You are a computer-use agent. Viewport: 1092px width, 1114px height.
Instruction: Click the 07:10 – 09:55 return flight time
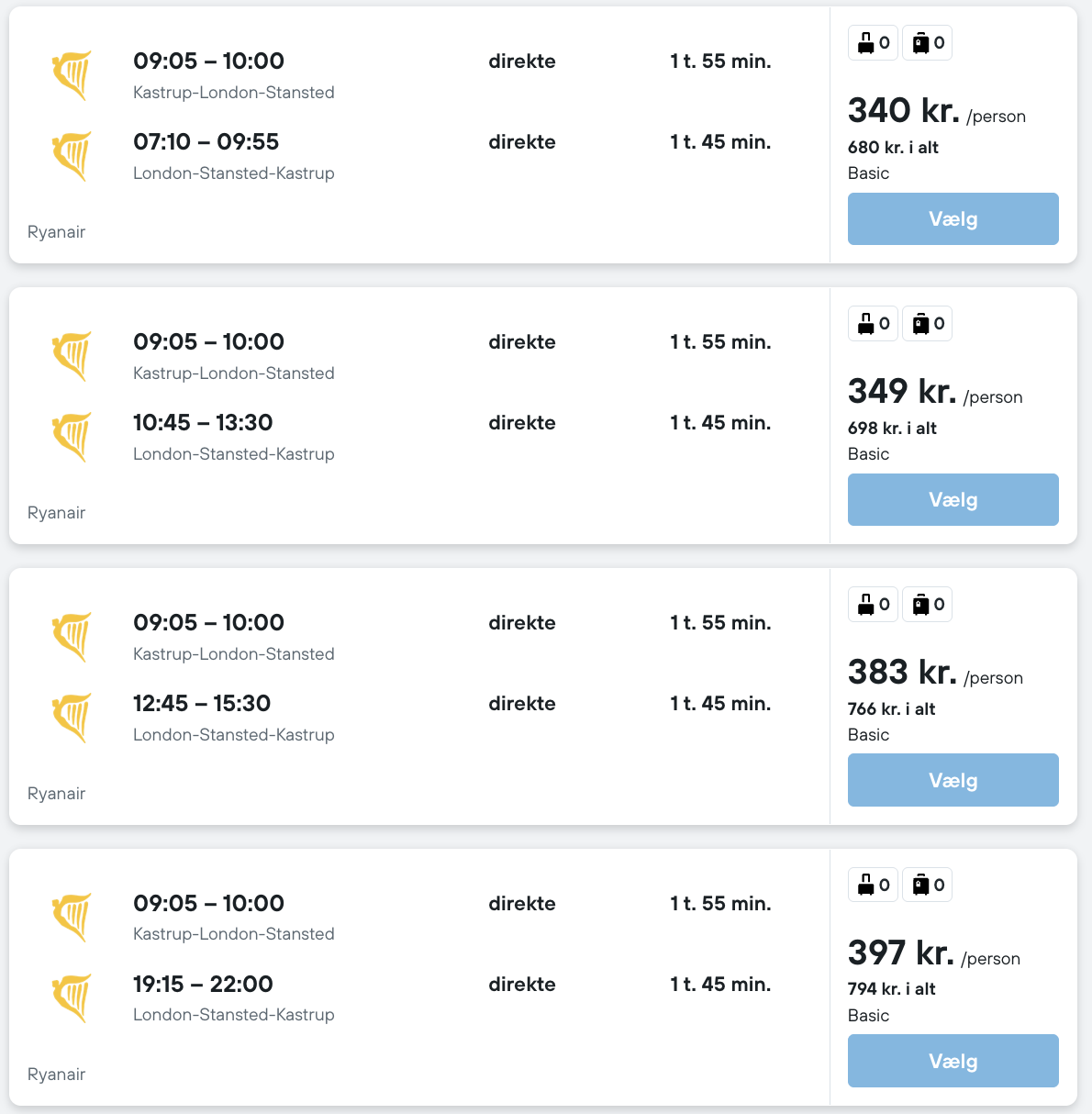pyautogui.click(x=206, y=142)
